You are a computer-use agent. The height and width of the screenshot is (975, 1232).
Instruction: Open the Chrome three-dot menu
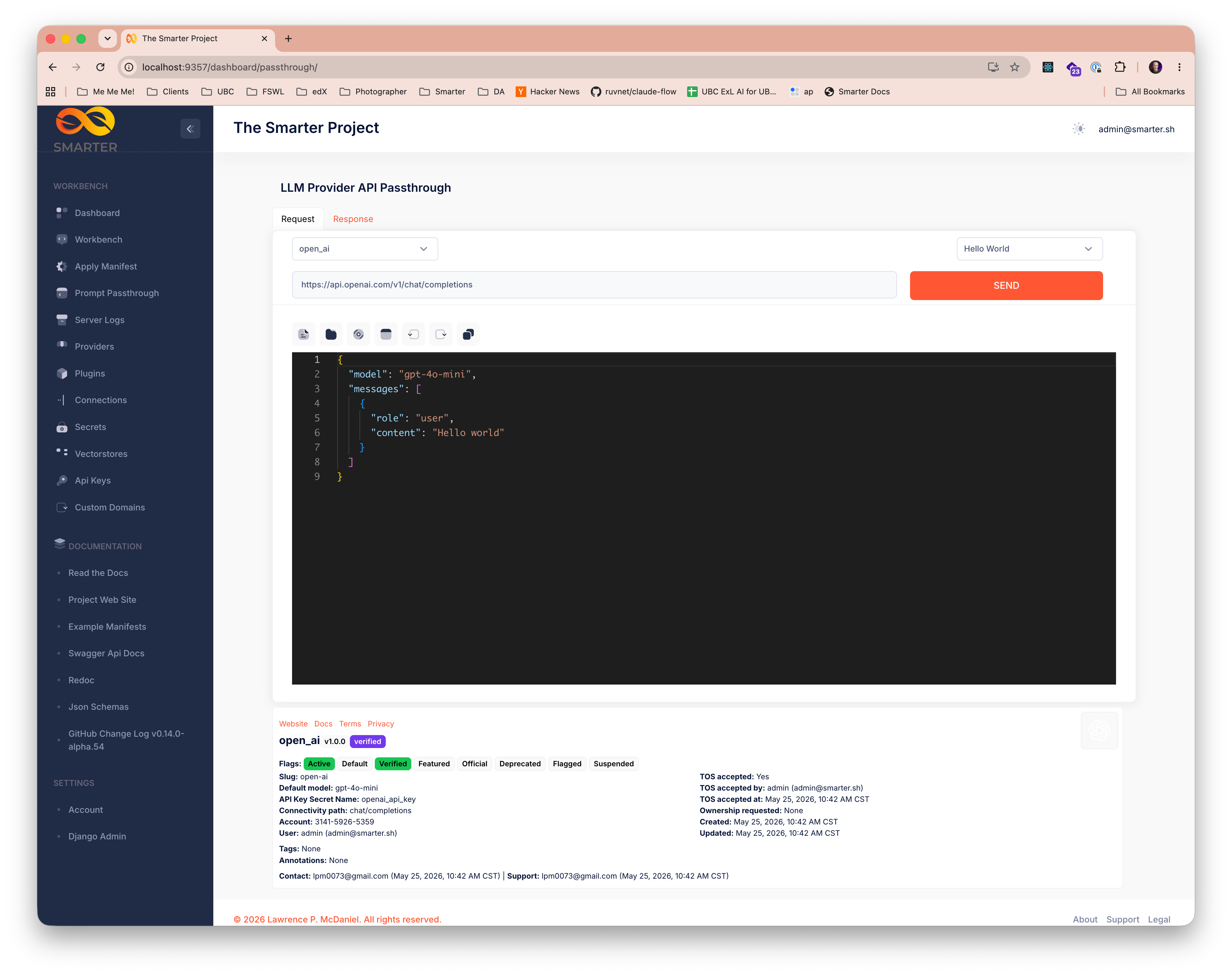1180,67
